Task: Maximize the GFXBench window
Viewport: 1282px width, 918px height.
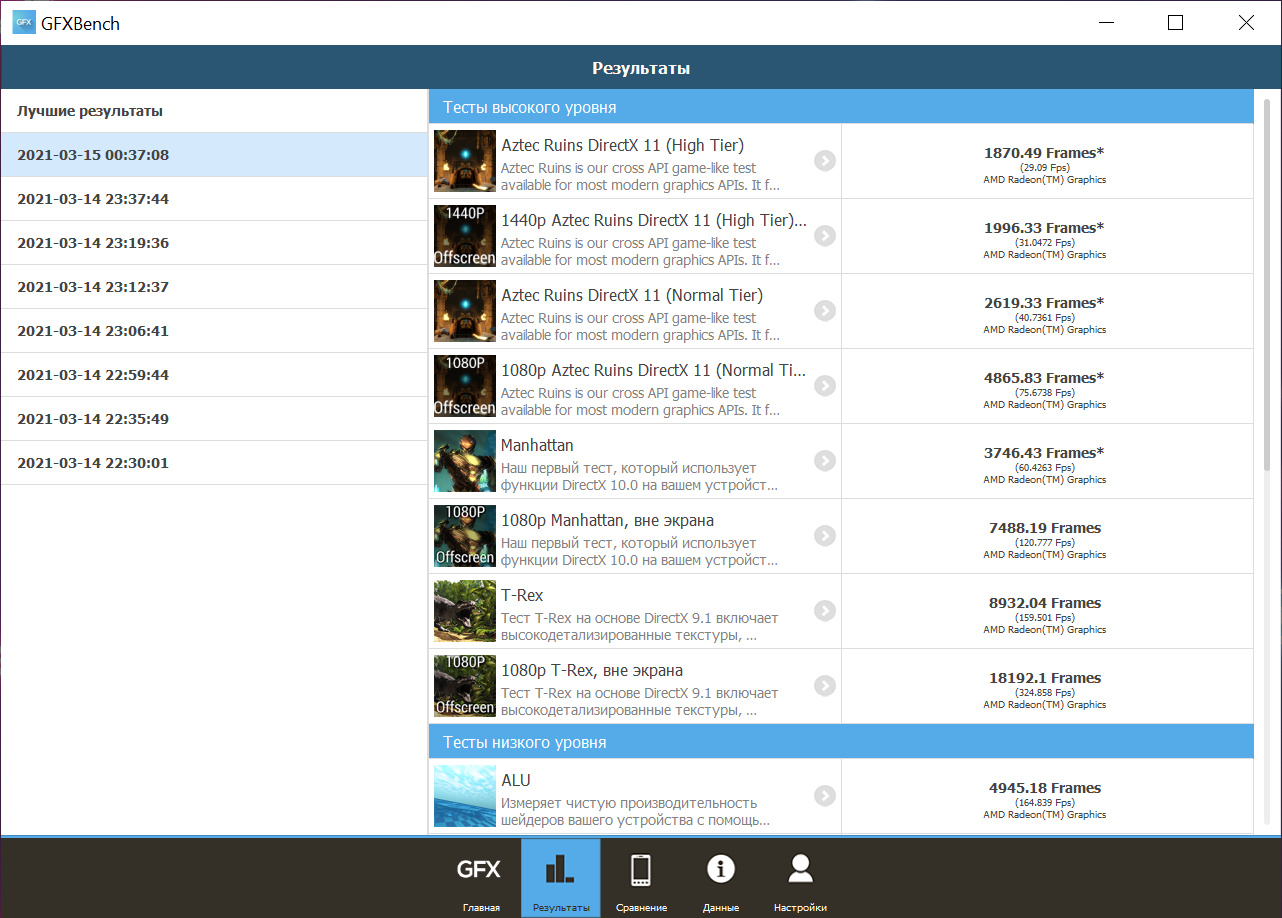Action: coord(1176,22)
